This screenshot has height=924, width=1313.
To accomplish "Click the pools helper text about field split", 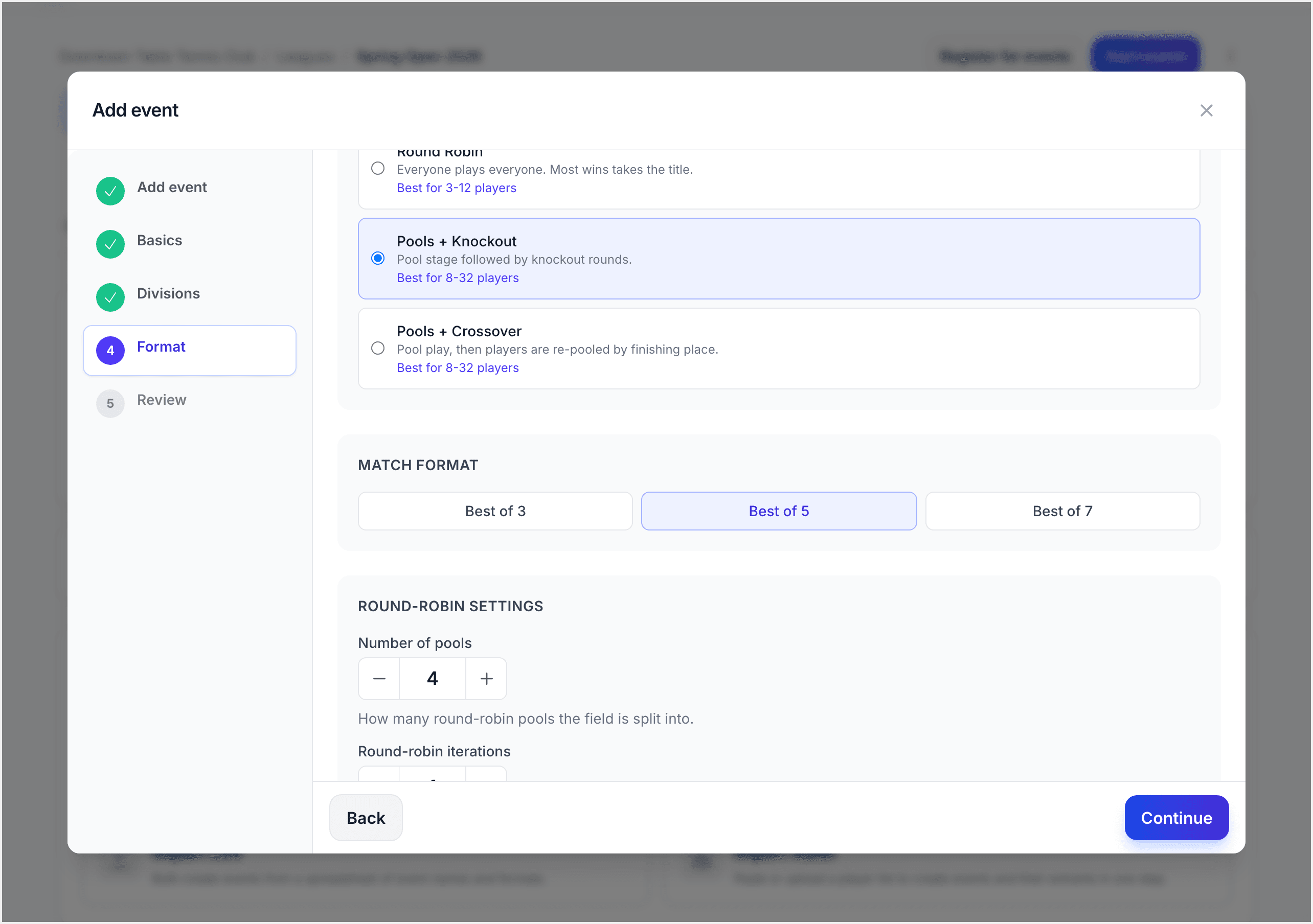I will 526,719.
